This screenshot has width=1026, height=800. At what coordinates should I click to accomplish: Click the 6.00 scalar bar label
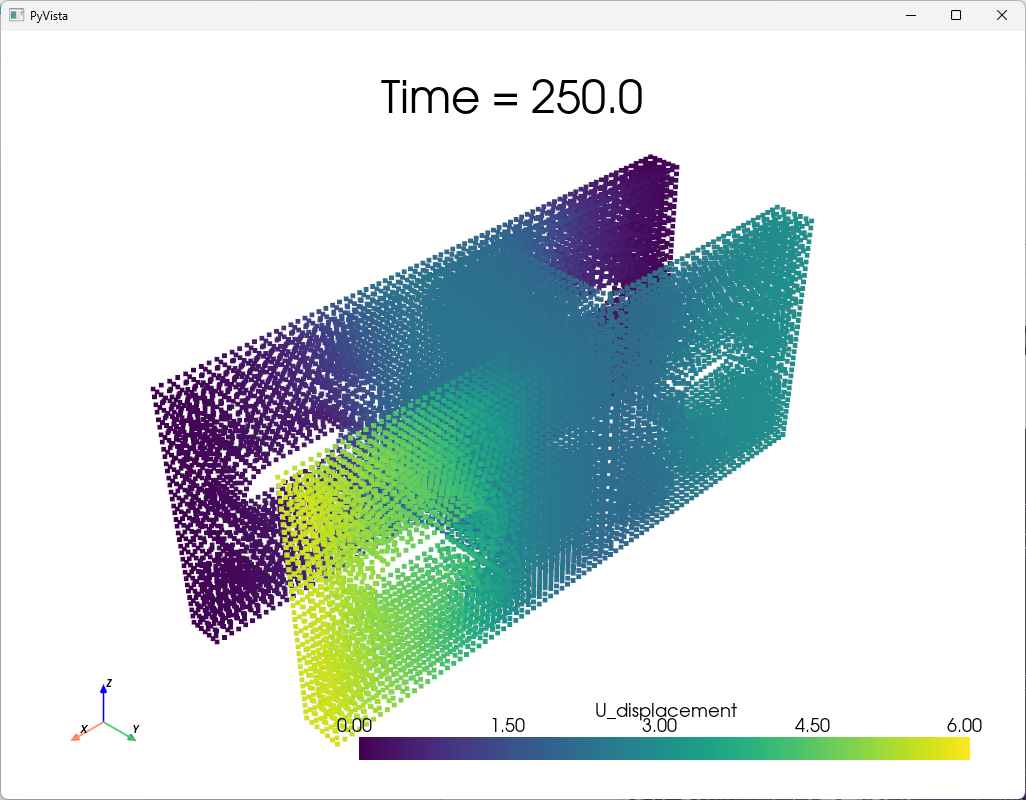click(x=964, y=726)
